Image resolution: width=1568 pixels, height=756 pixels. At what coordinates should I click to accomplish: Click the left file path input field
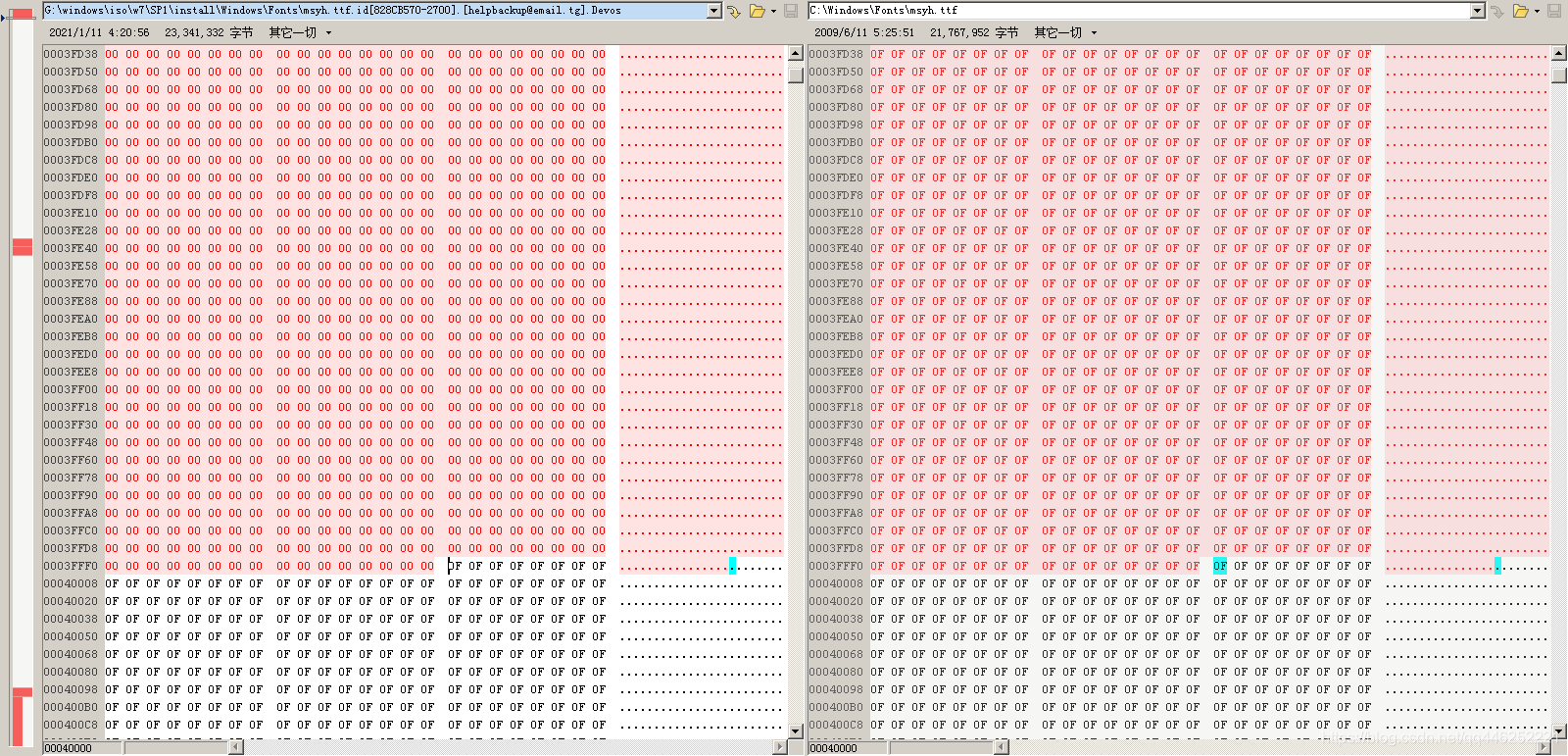372,11
